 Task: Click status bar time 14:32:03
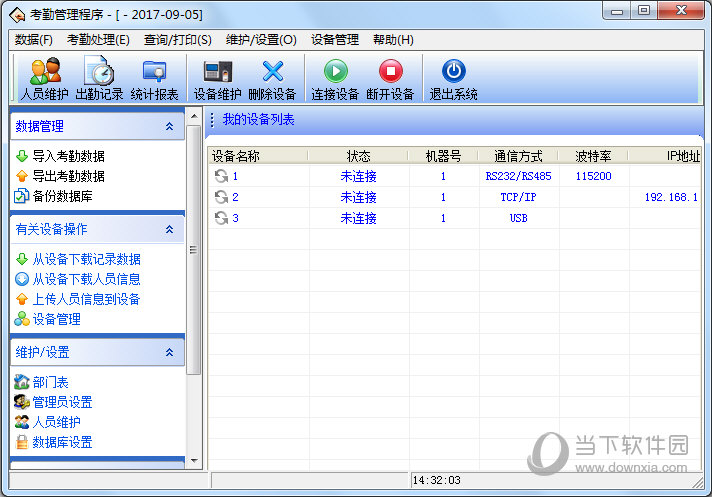coord(436,480)
